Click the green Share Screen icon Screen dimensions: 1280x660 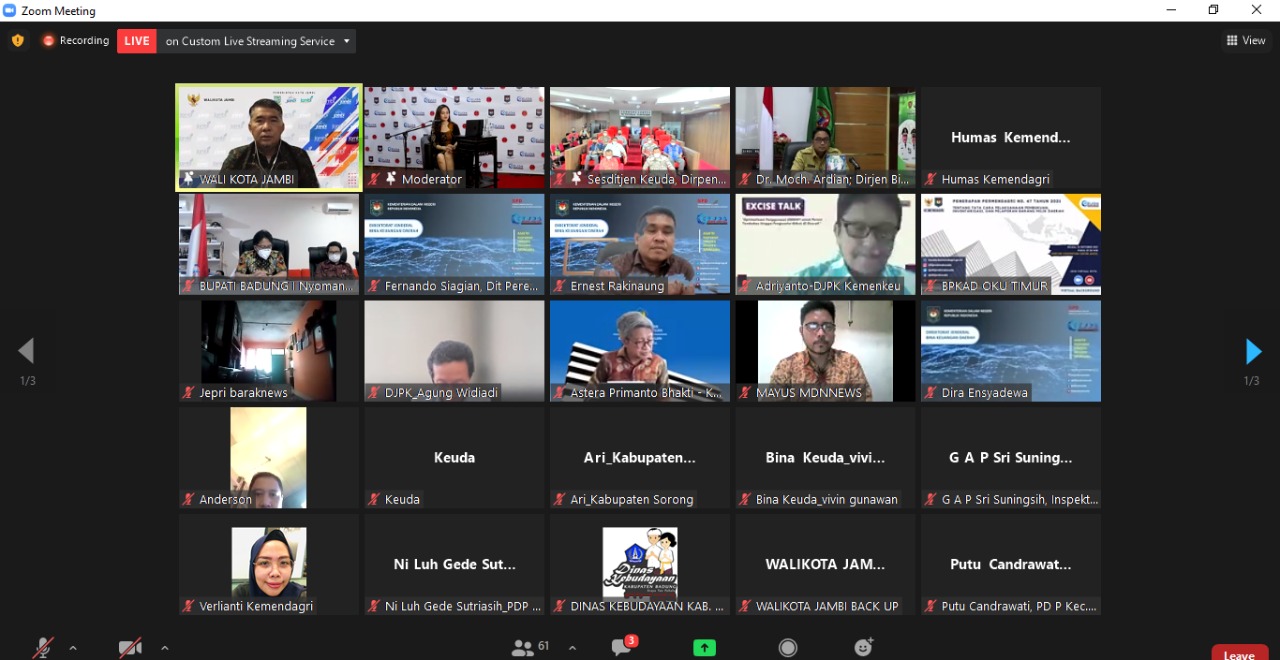tap(704, 648)
